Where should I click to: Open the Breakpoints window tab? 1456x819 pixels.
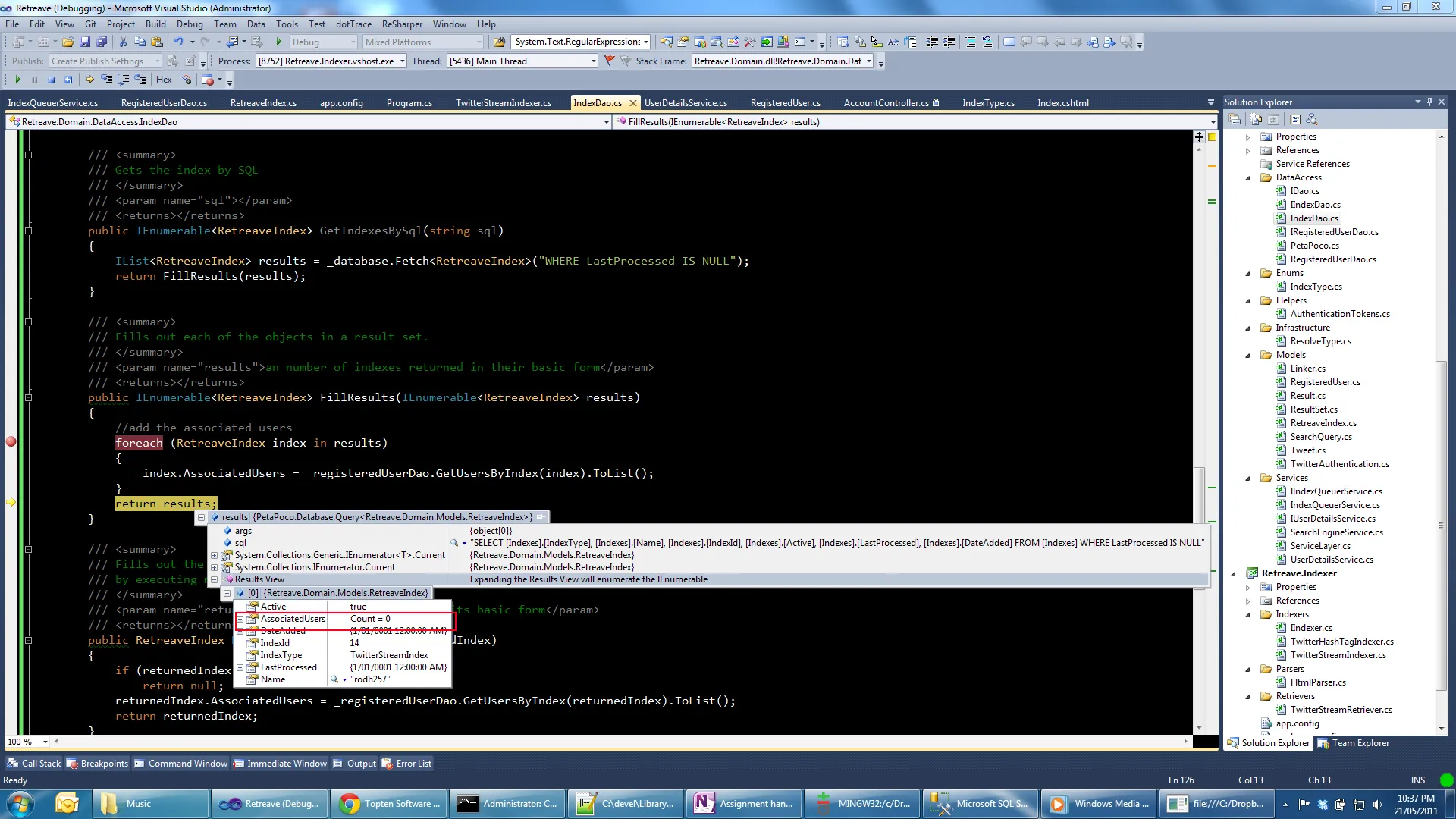click(x=97, y=764)
